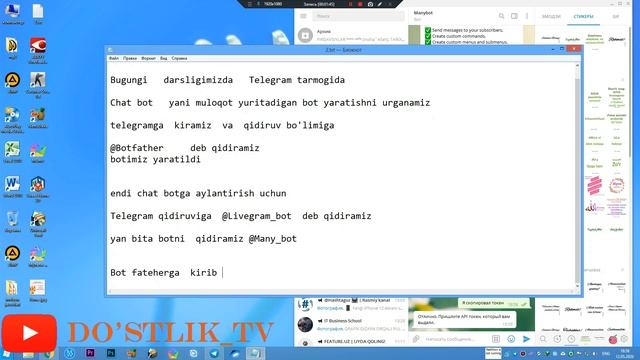Viewport: 640px width, 360px height.
Task: Click the line with '@Livegram_bot' in Notepad
Action: [x=241, y=216]
